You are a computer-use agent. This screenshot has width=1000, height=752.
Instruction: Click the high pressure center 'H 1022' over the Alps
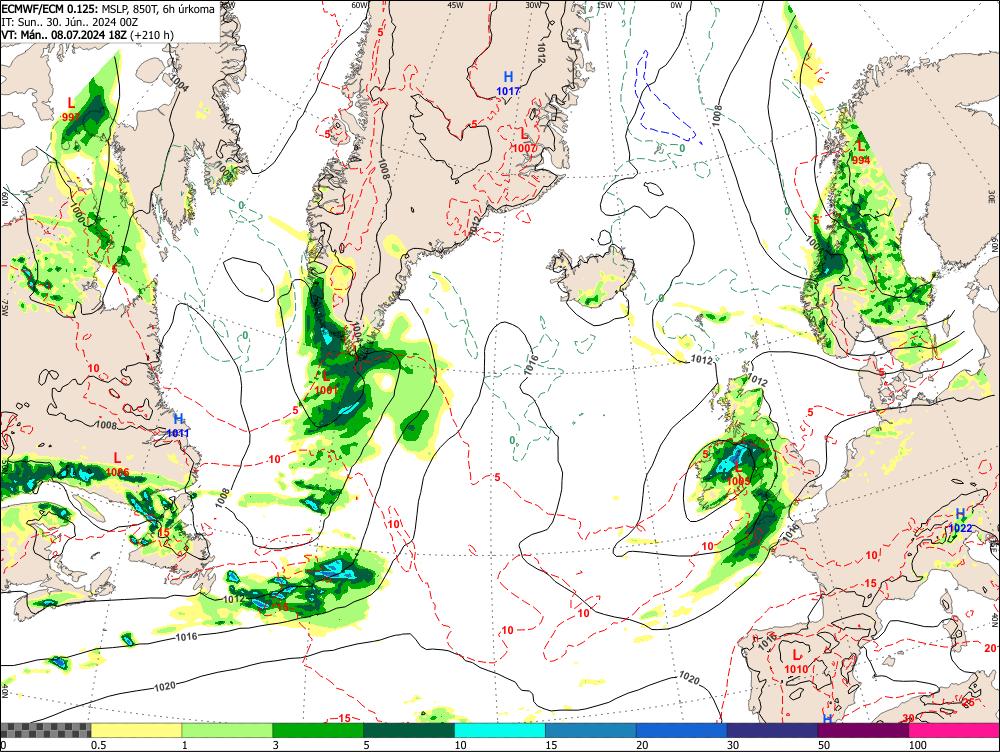click(960, 520)
